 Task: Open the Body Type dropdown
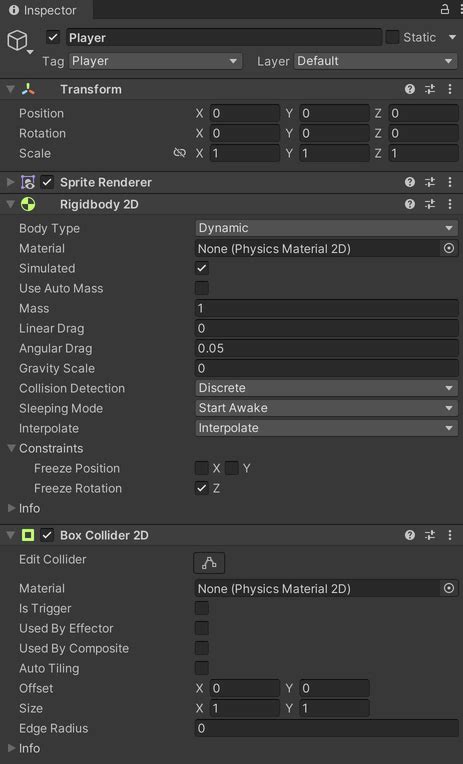(326, 228)
